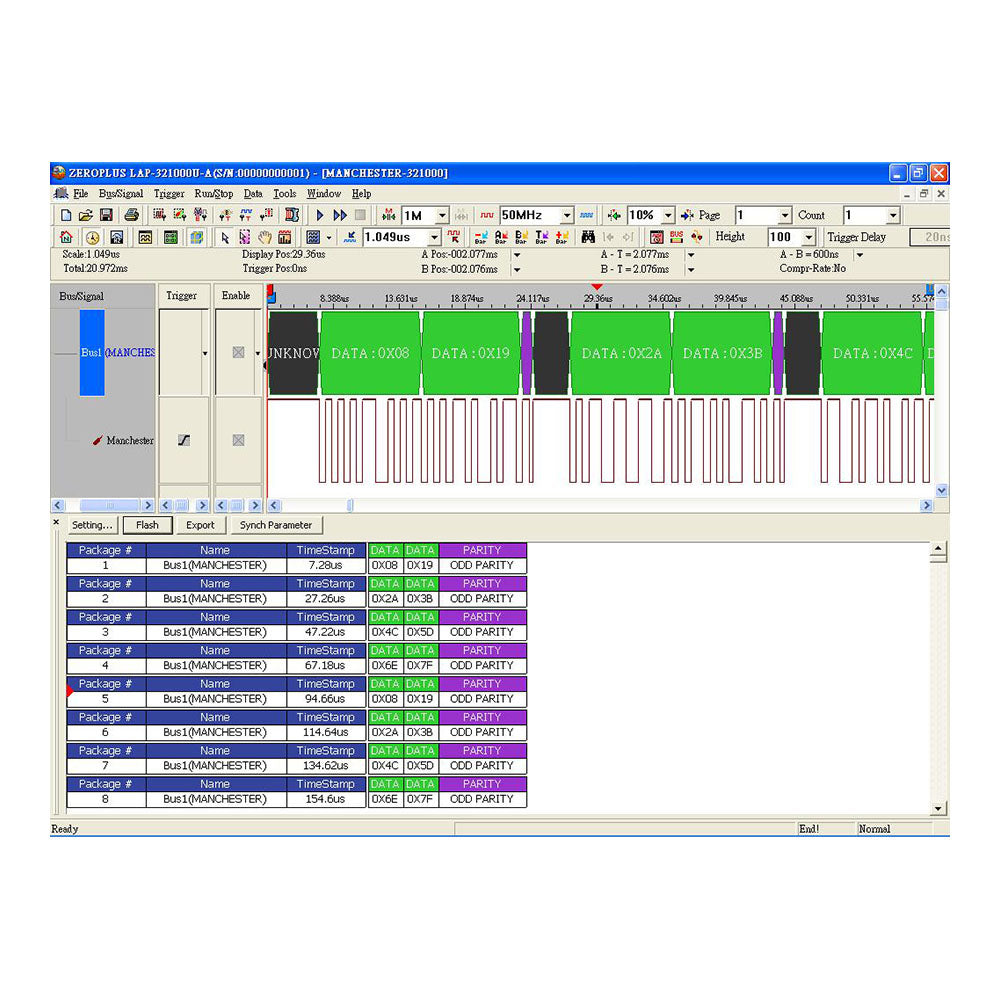Expand the A - B = 600ns dropdown arrow
This screenshot has height=1000, width=1000.
pyautogui.click(x=860, y=255)
